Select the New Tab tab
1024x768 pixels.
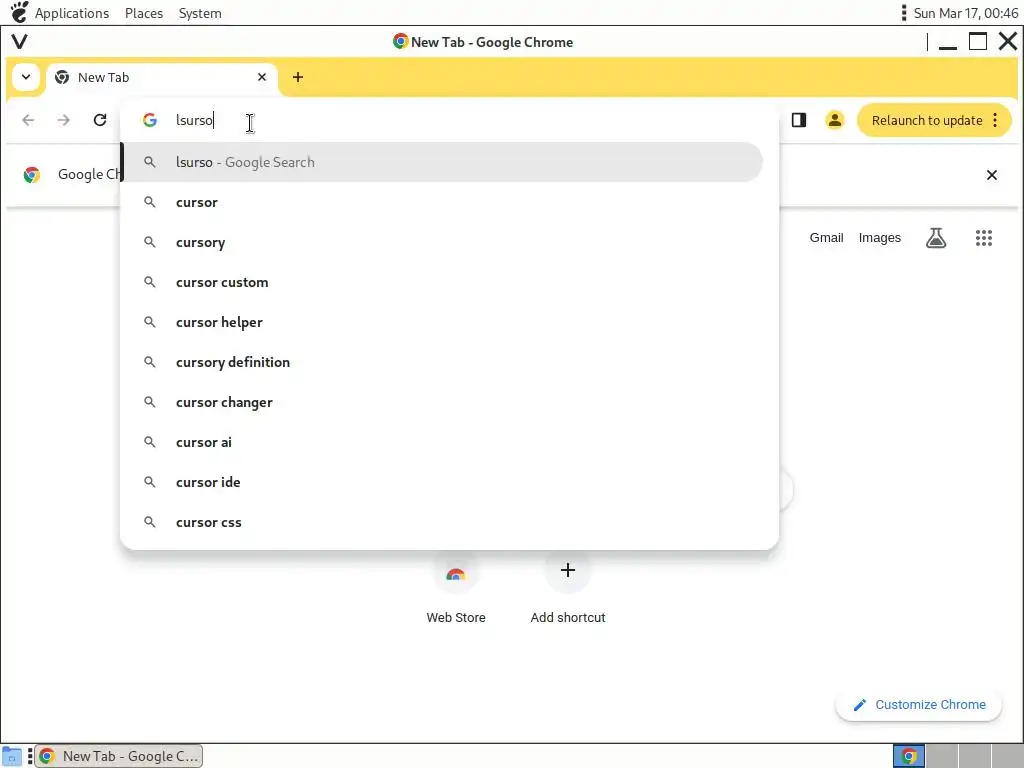(x=161, y=77)
